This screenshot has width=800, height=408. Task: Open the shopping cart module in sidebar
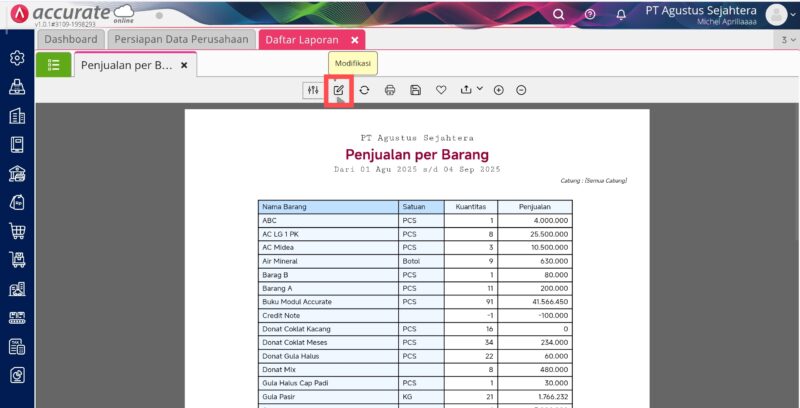click(x=17, y=232)
